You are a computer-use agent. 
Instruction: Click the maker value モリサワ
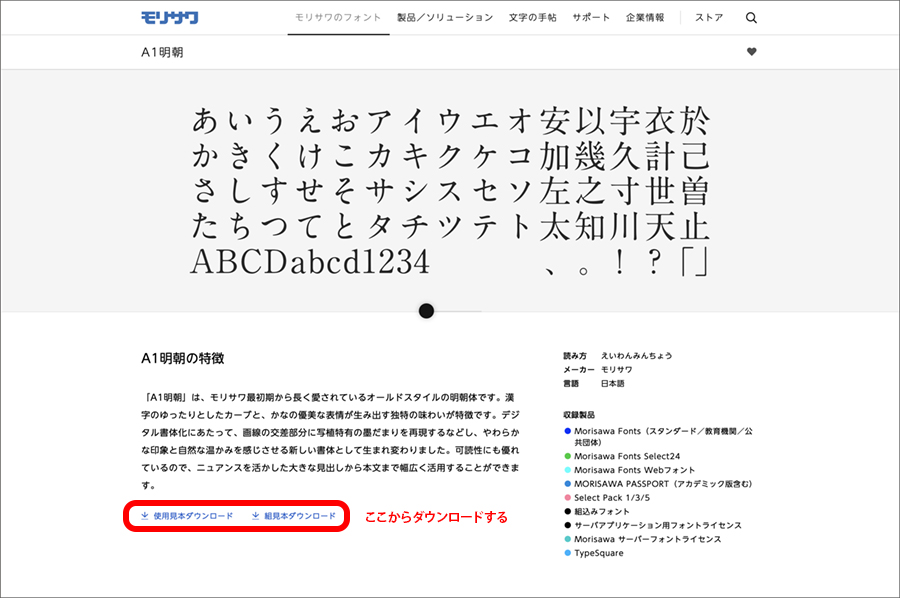[616, 370]
